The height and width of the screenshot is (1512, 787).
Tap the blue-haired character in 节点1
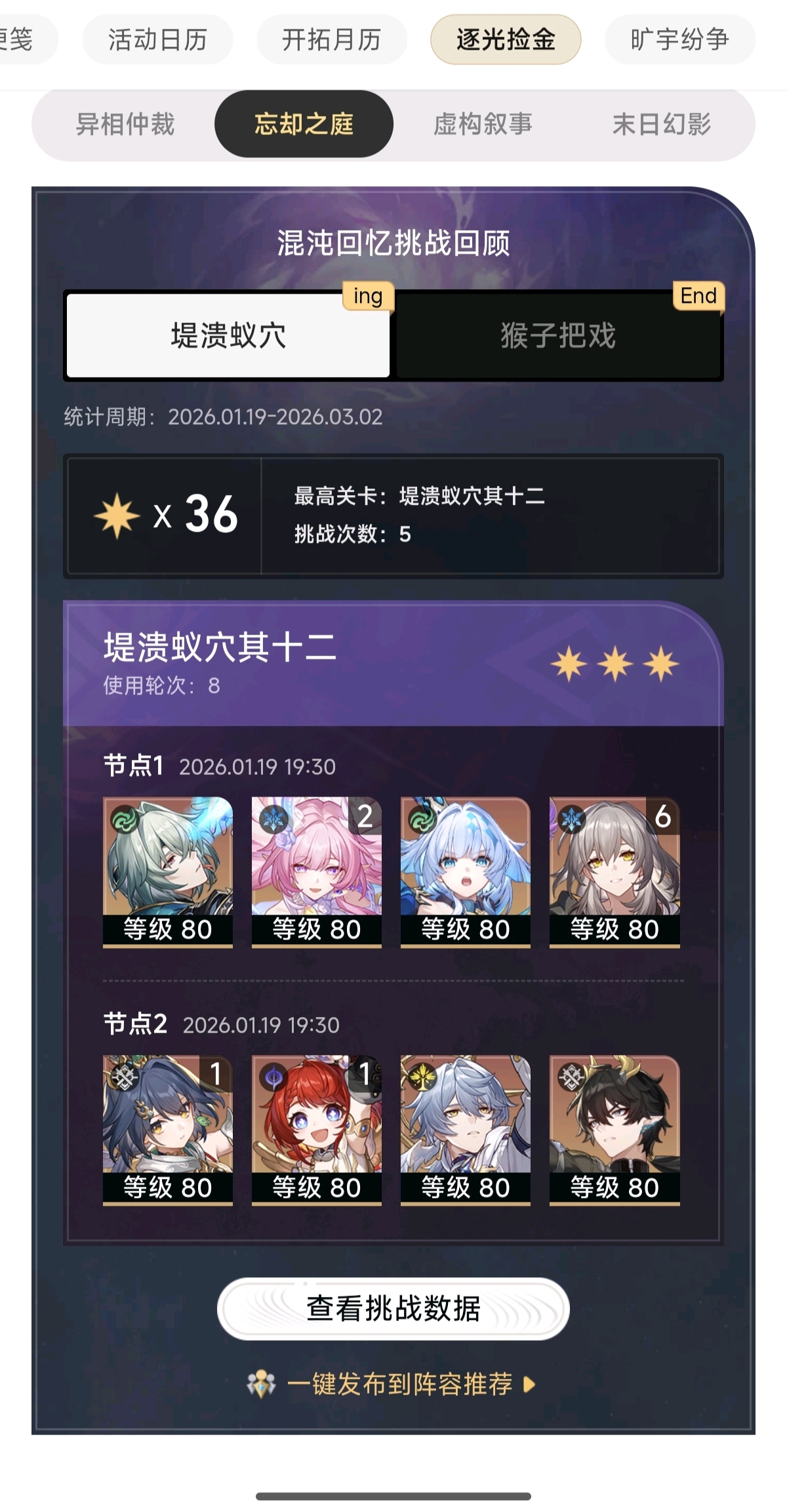466,872
